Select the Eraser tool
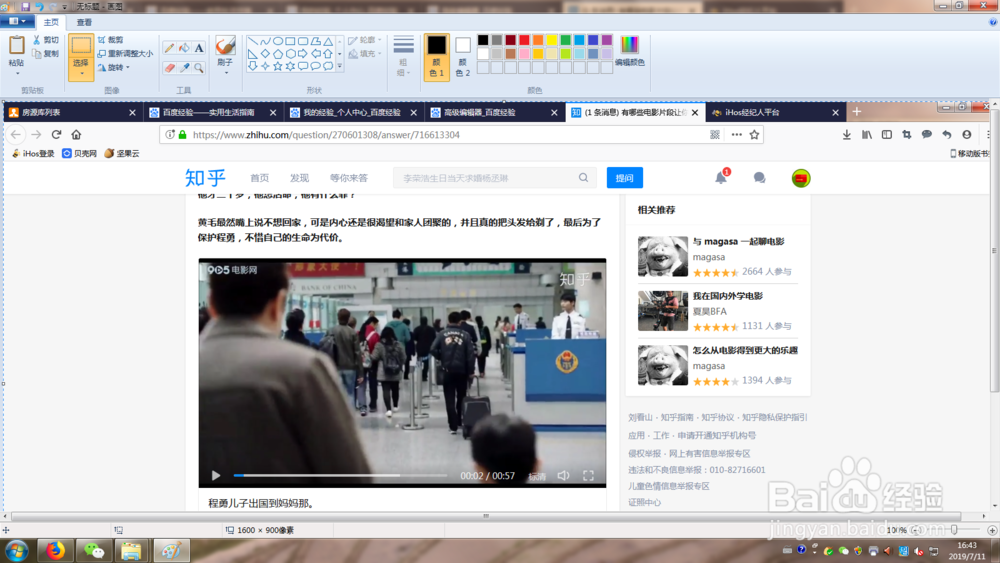Image resolution: width=1000 pixels, height=563 pixels. click(x=169, y=67)
